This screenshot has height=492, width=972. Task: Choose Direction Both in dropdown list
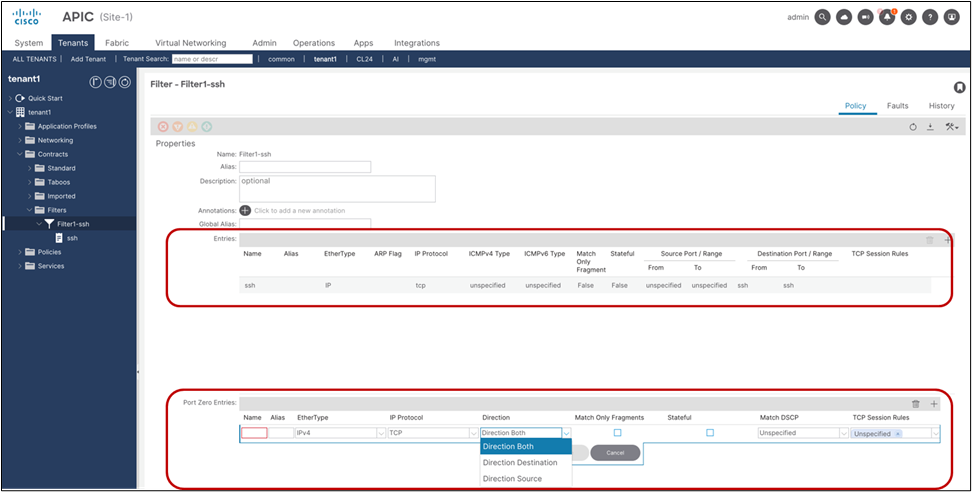[x=526, y=446]
